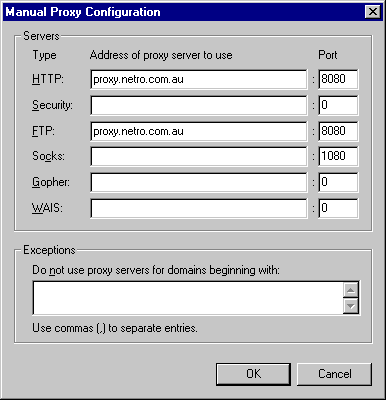Viewport: 386px width, 400px height.
Task: Click the HTTP port field showing 8080
Action: [x=338, y=79]
